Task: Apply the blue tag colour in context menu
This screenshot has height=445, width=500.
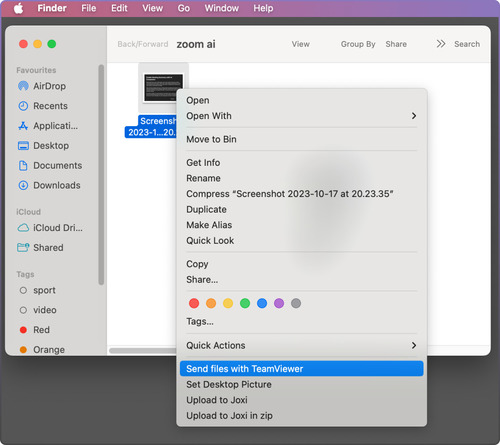Action: point(262,303)
